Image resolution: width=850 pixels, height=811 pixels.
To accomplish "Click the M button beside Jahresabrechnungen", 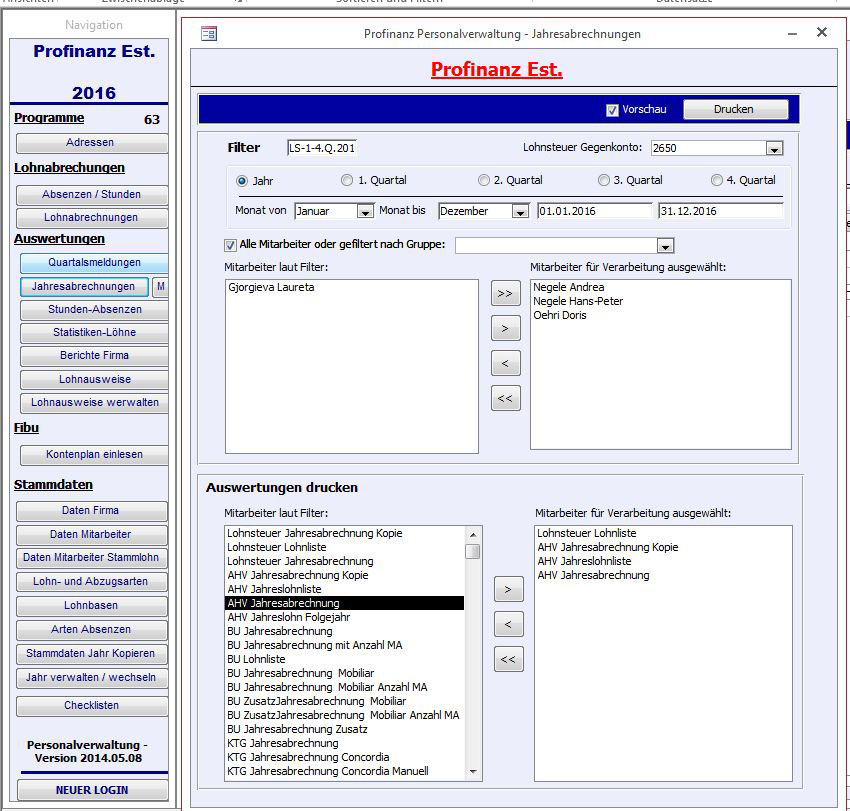I will coord(160,286).
